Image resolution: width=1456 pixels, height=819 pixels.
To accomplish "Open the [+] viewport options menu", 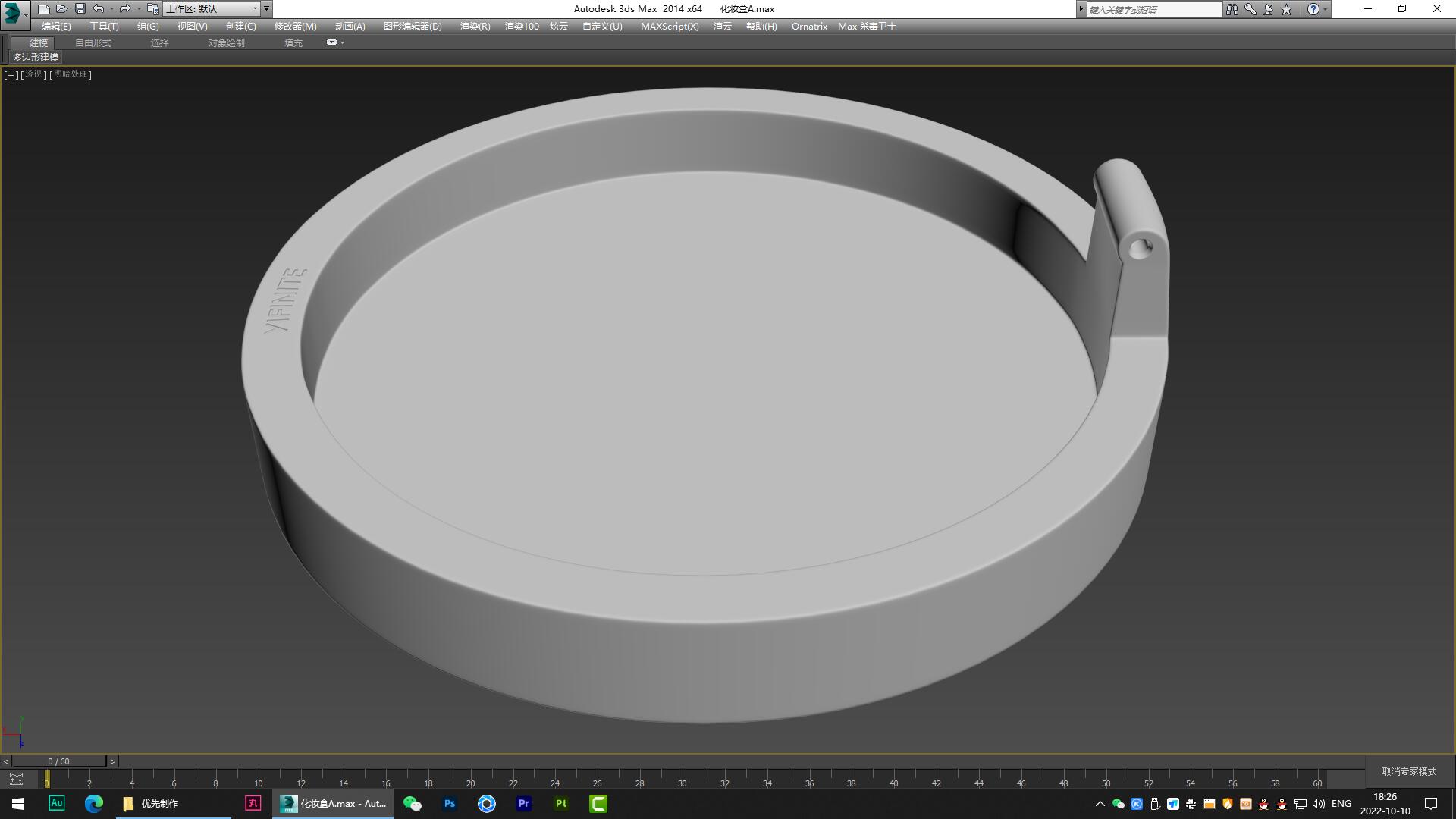I will (x=11, y=74).
